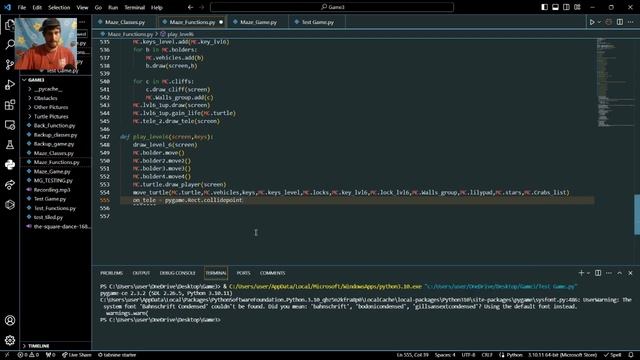Change encoding via UTF-8

click(468, 355)
